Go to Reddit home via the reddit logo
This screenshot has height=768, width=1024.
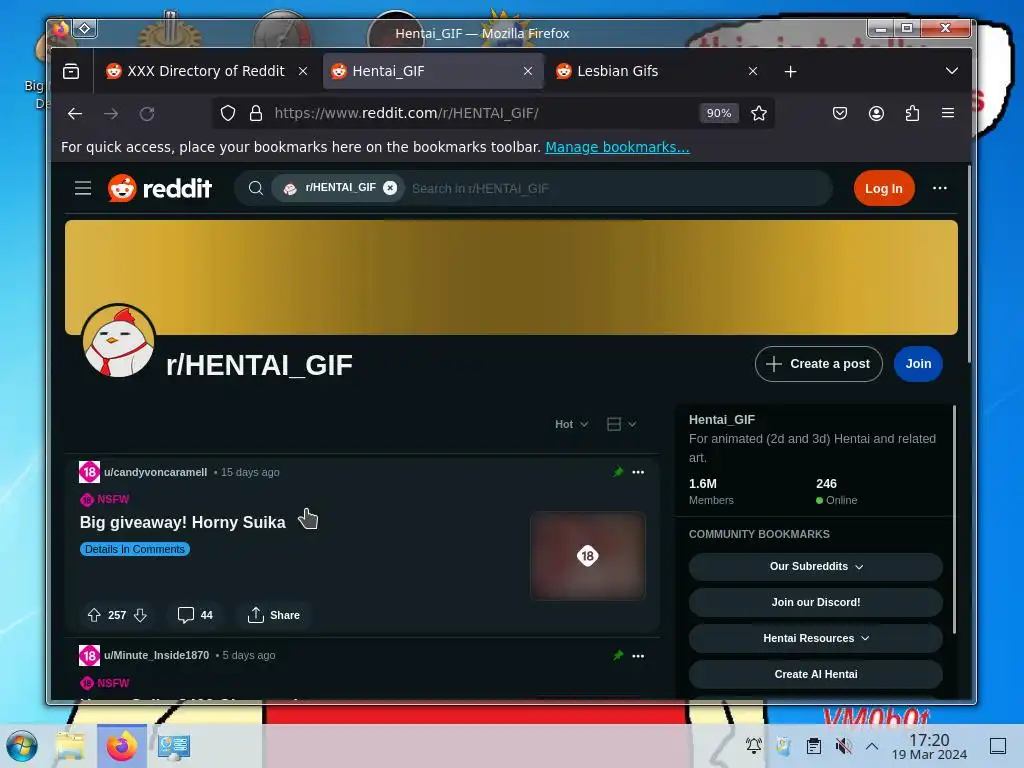[160, 189]
